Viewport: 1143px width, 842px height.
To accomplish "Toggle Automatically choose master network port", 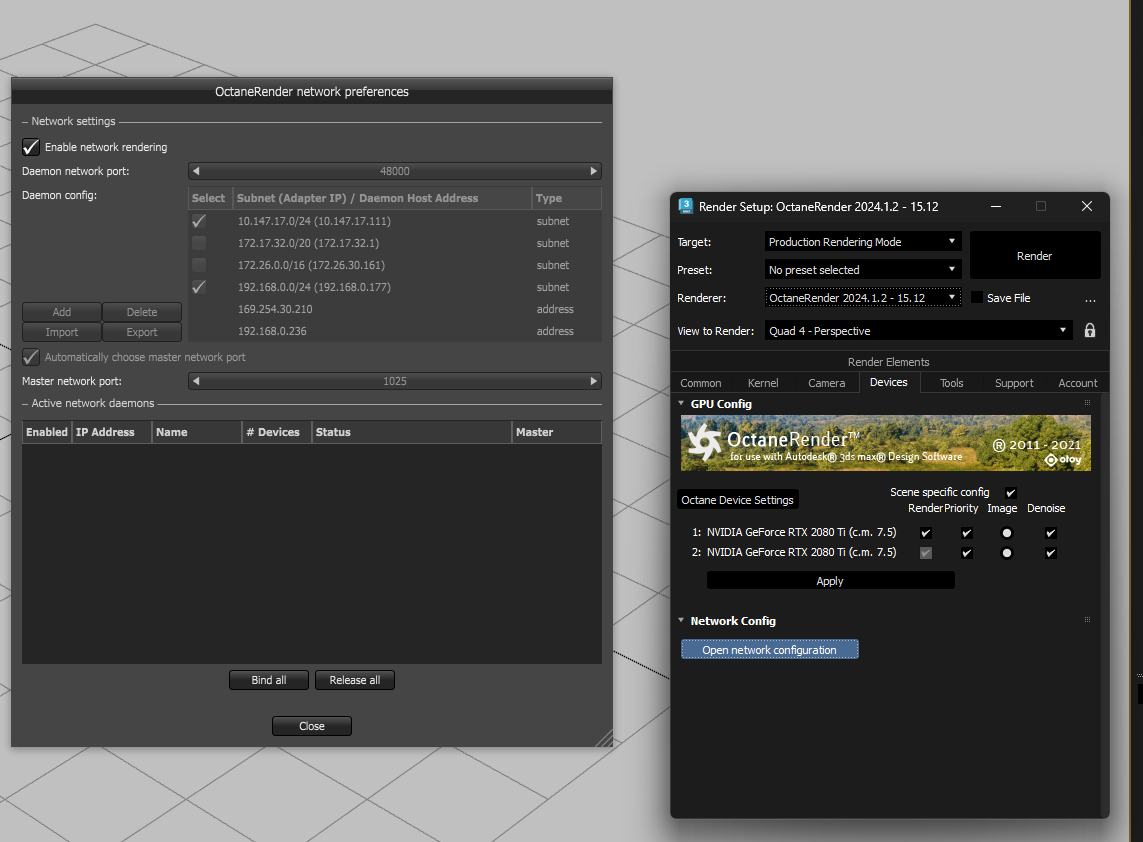I will [x=31, y=357].
